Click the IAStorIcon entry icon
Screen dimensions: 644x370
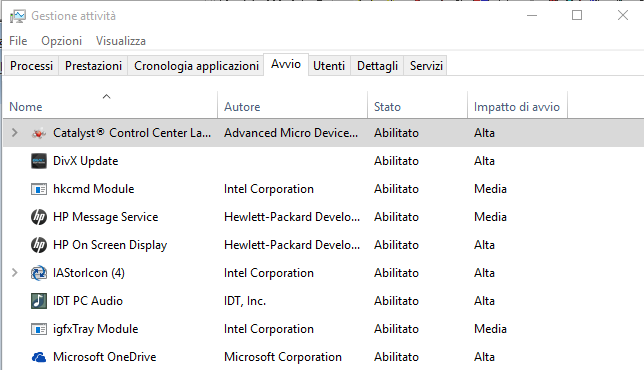coord(39,273)
